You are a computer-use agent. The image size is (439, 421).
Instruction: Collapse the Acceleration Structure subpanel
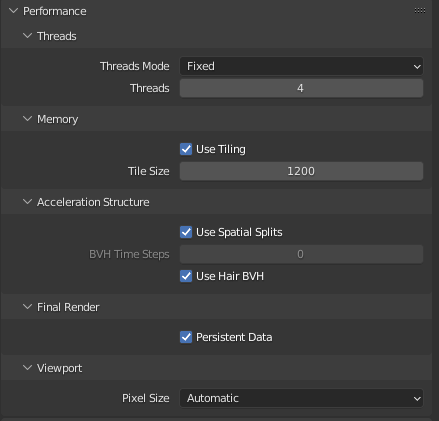[28, 202]
